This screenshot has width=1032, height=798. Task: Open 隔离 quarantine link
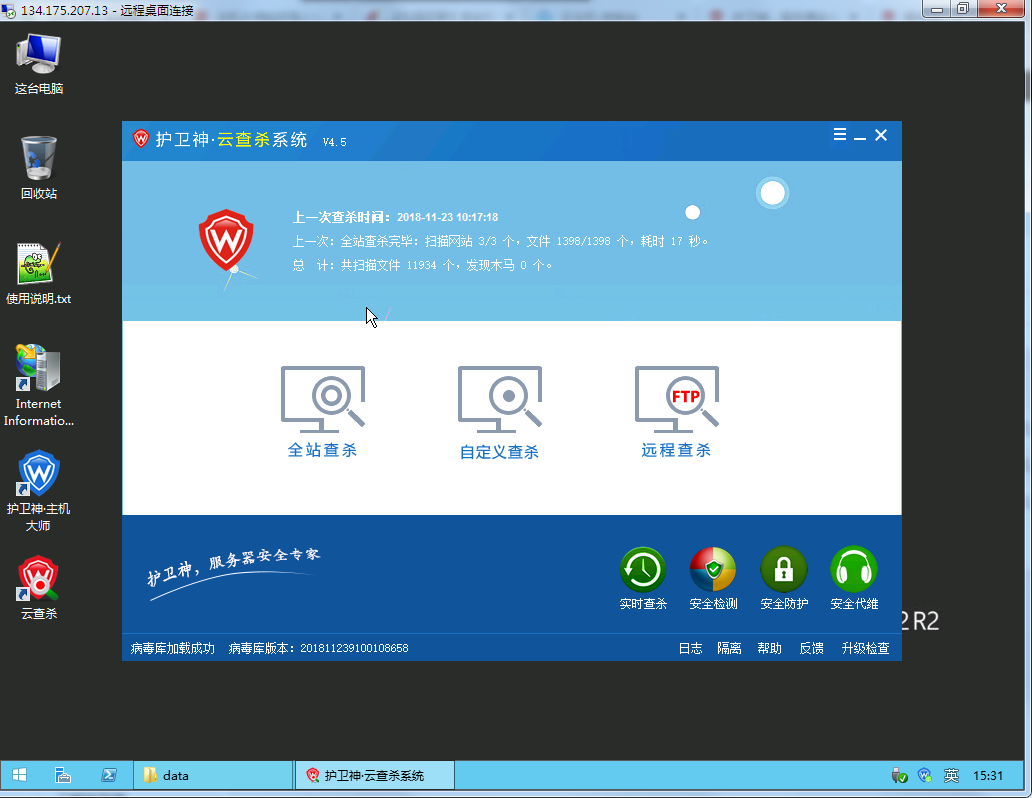729,648
